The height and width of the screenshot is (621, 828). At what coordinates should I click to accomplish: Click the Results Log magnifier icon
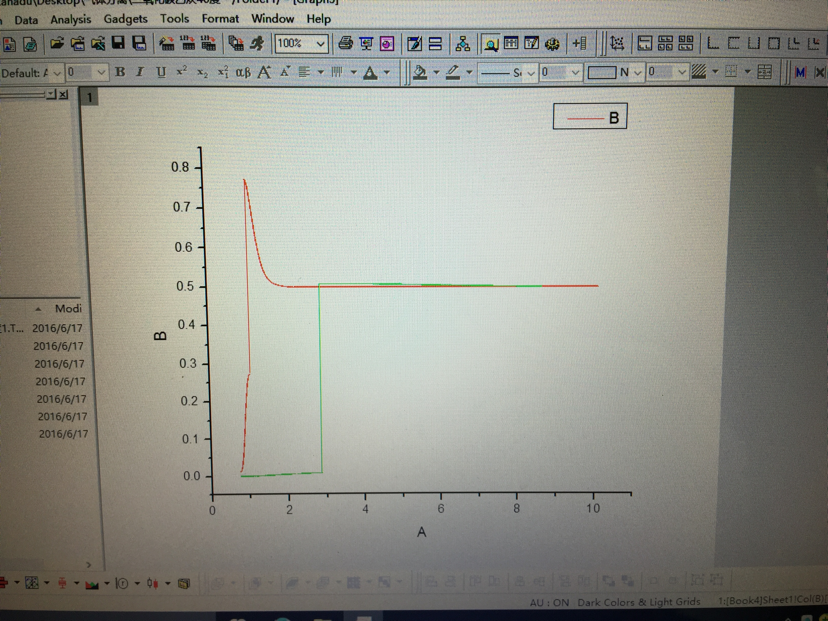click(x=491, y=44)
